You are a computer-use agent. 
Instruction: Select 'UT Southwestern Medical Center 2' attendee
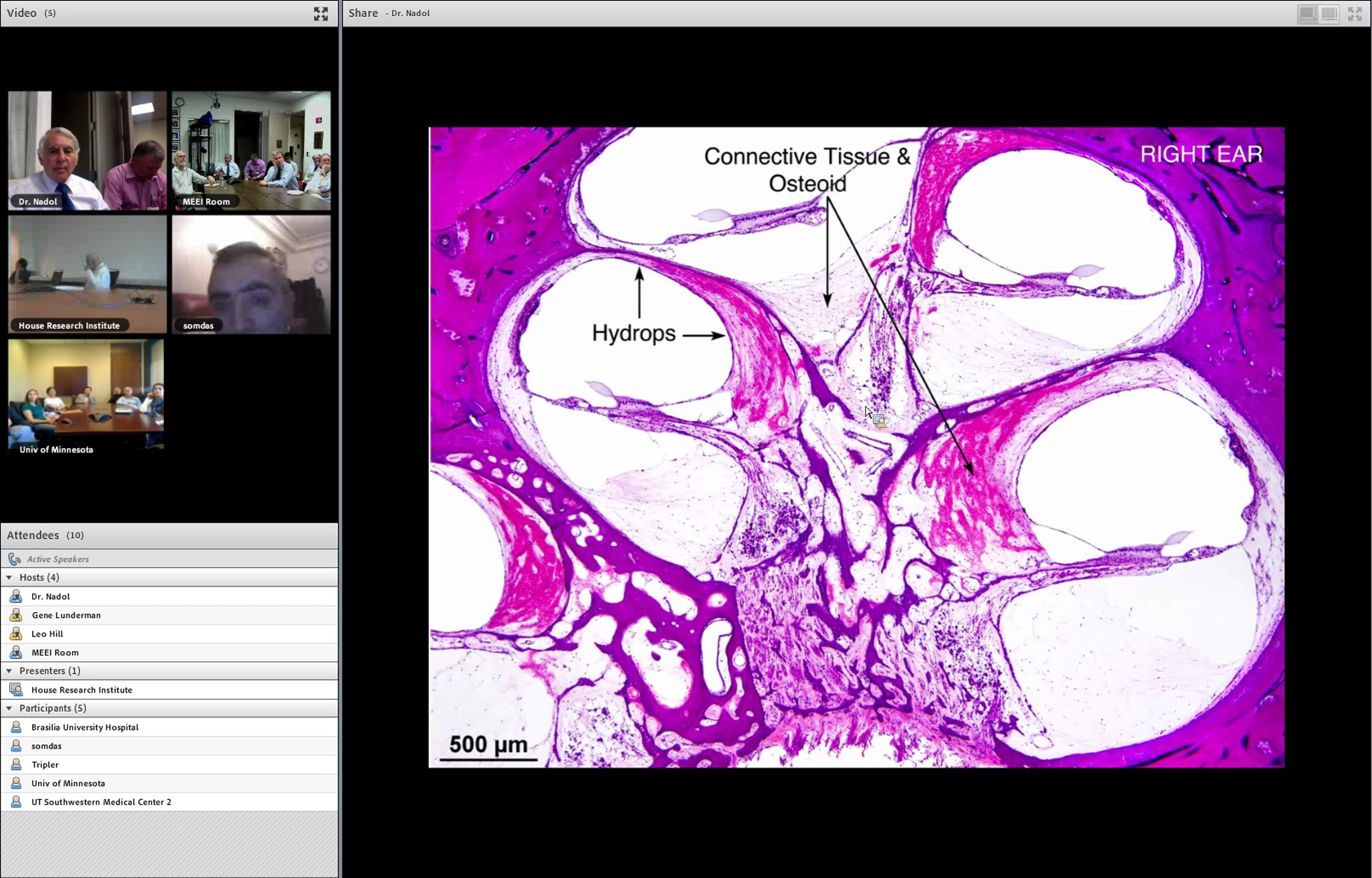(x=101, y=802)
